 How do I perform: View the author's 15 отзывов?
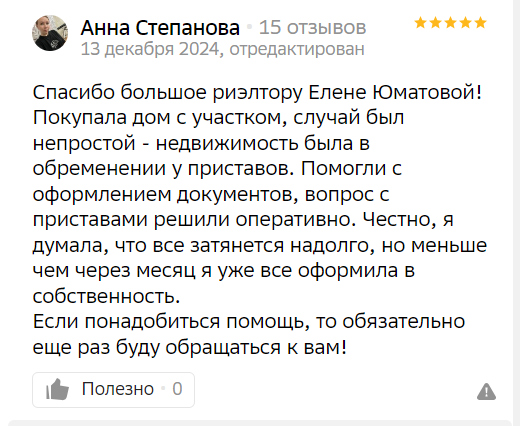pyautogui.click(x=313, y=27)
